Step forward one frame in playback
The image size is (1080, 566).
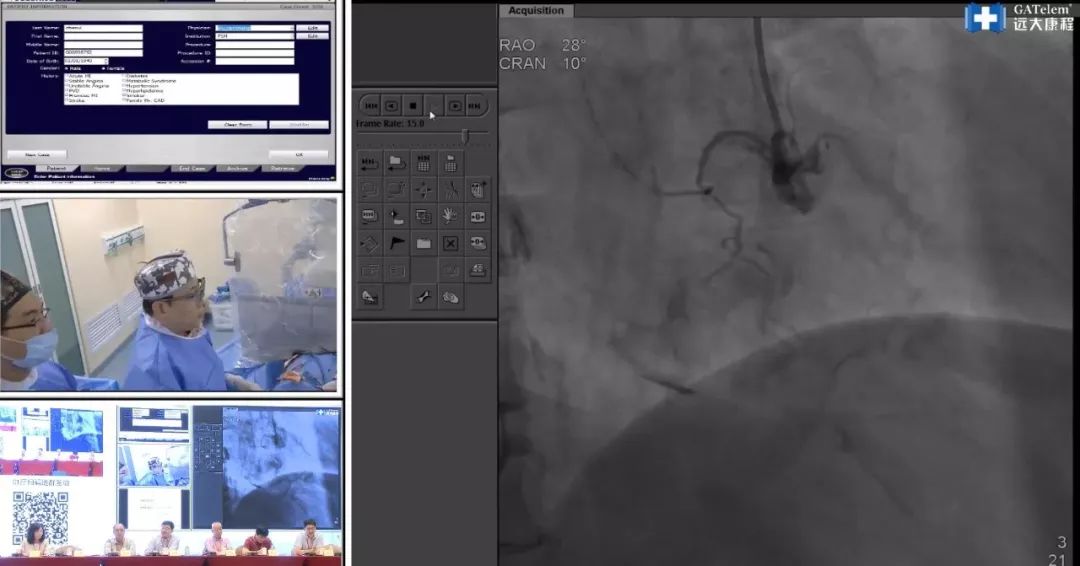(x=455, y=105)
